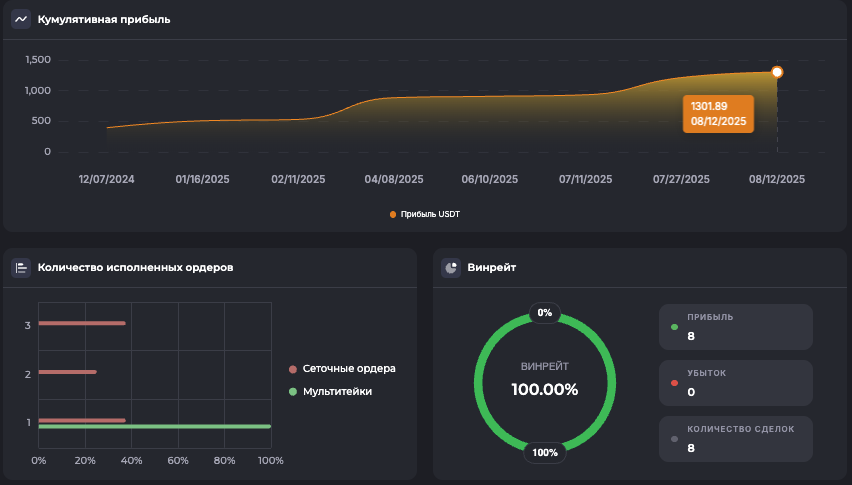The height and width of the screenshot is (485, 852).
Task: Click the green dot beside Прибыль
Action: pos(674,327)
